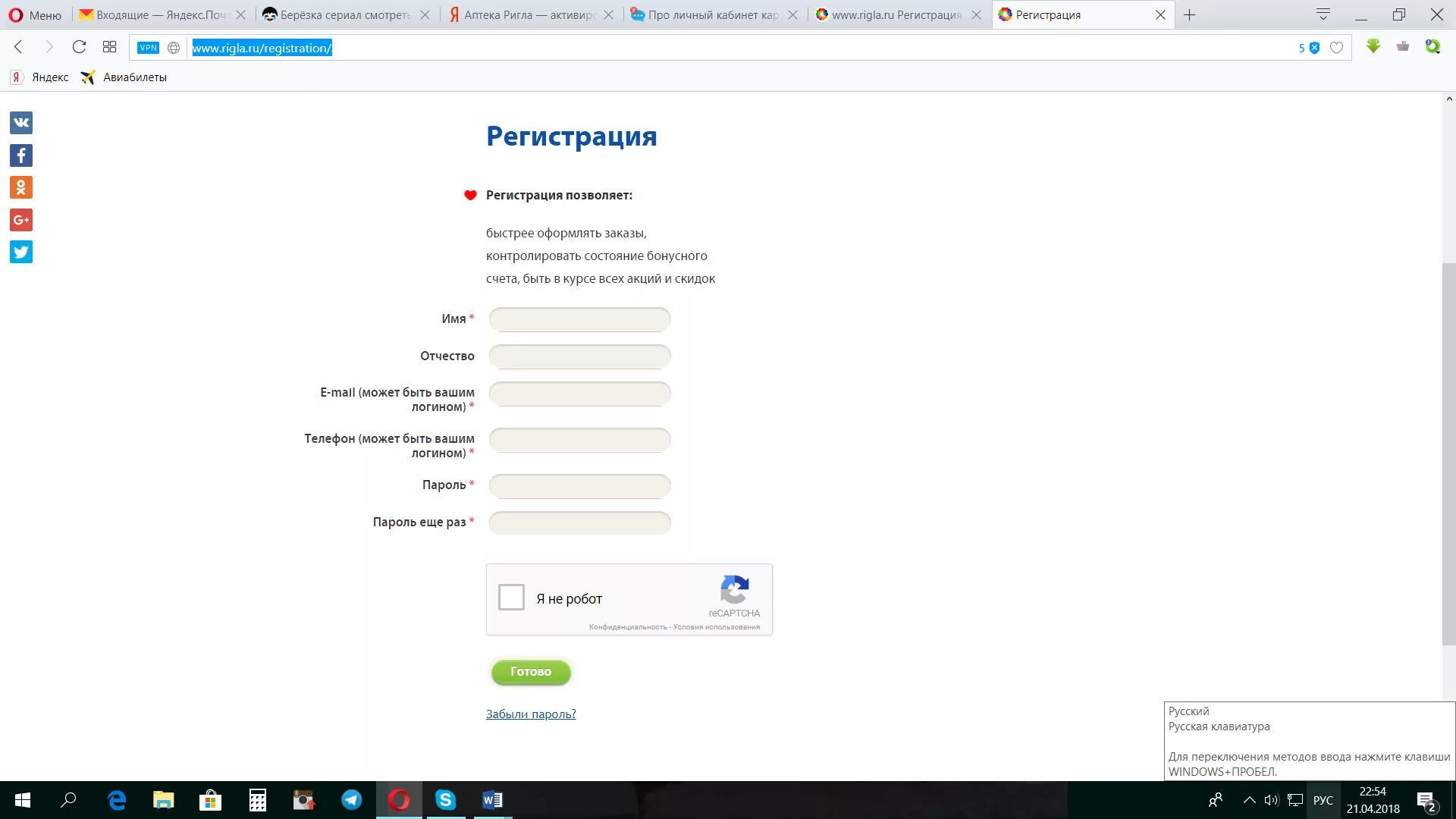Share page via VK icon
The width and height of the screenshot is (1456, 819).
coord(21,123)
